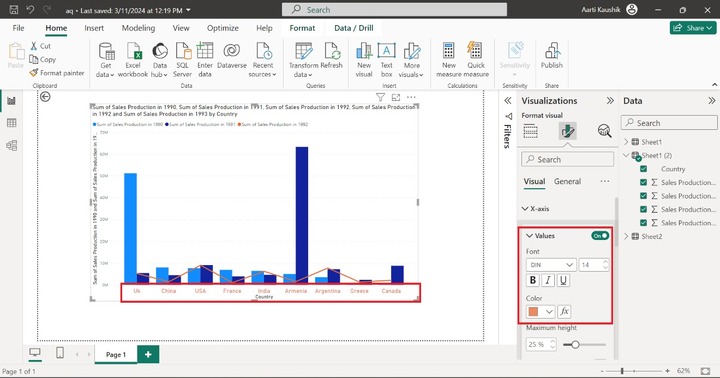Screen dimensions: 720x378
Task: Open the Data / Drill tab
Action: (x=354, y=28)
